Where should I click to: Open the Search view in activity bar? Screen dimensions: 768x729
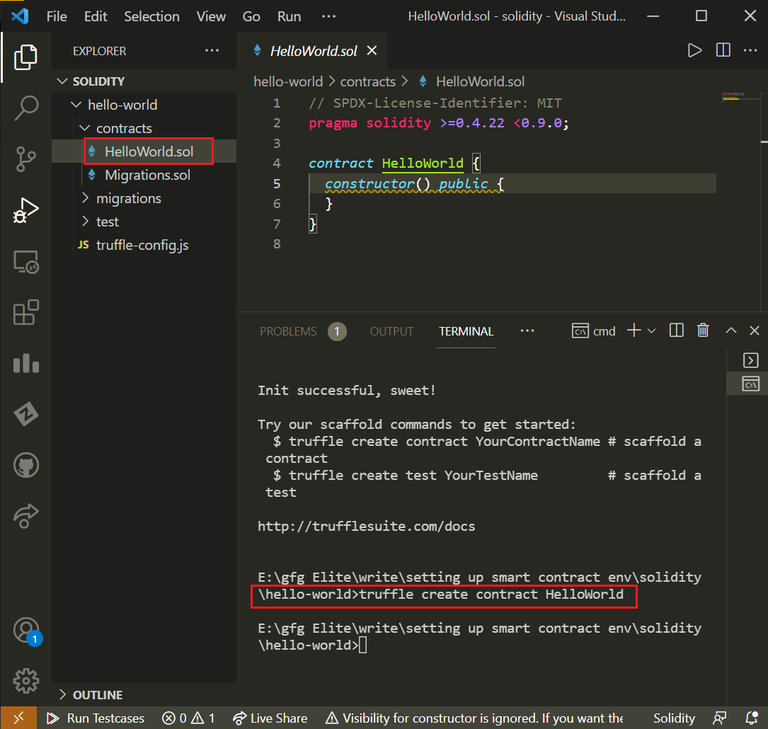pos(26,108)
